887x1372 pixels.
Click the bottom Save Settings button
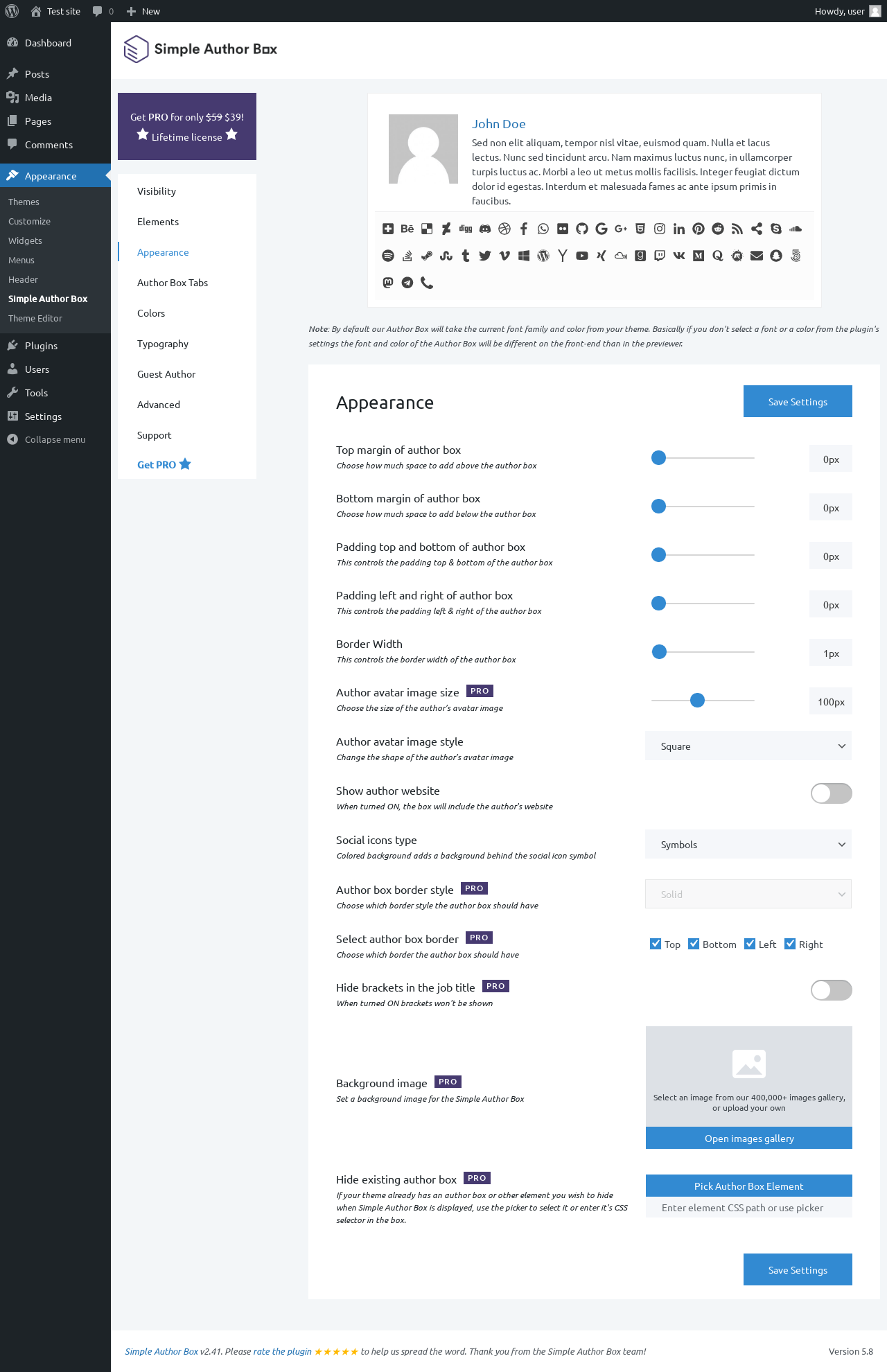click(798, 1270)
